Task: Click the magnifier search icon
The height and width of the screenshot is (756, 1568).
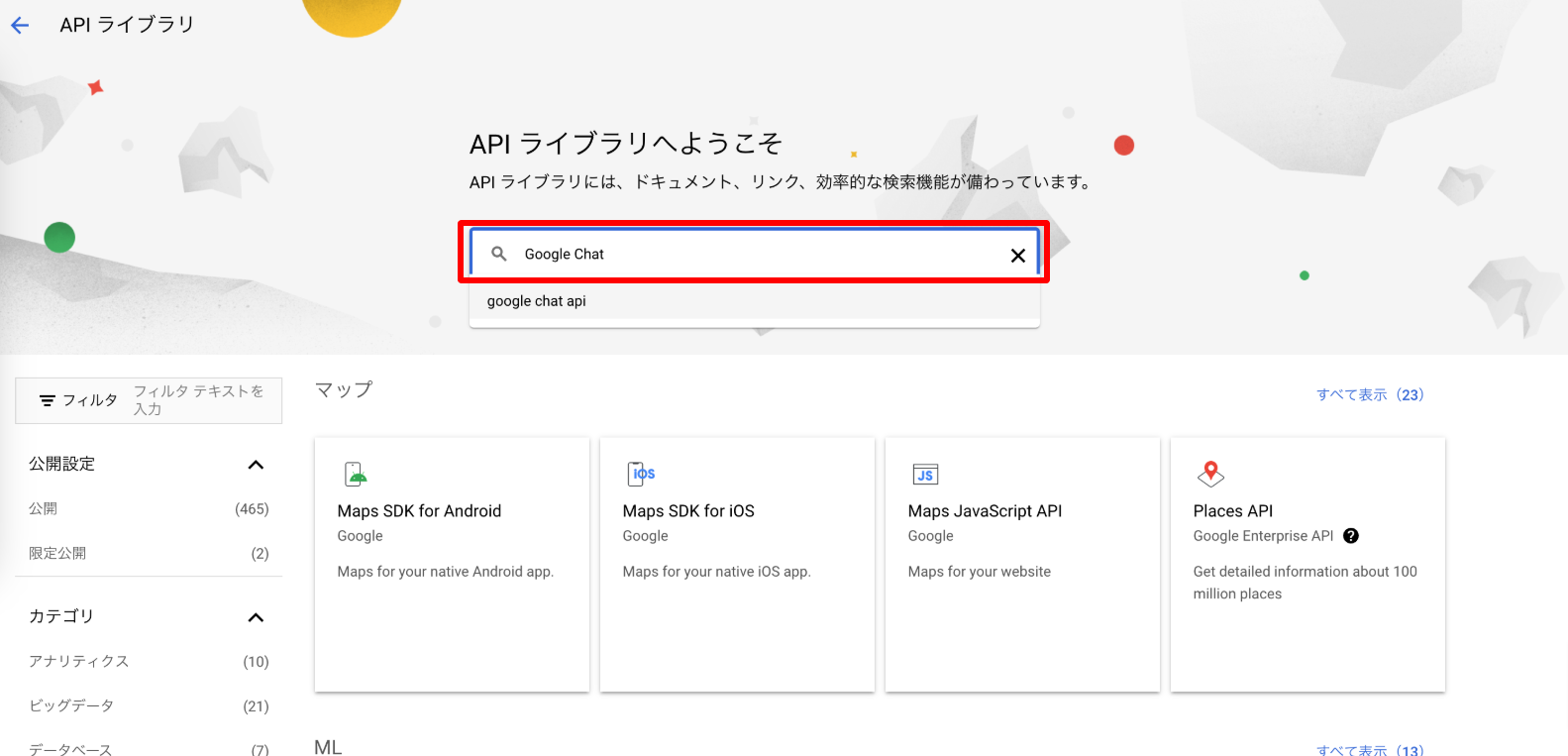Action: pyautogui.click(x=499, y=254)
